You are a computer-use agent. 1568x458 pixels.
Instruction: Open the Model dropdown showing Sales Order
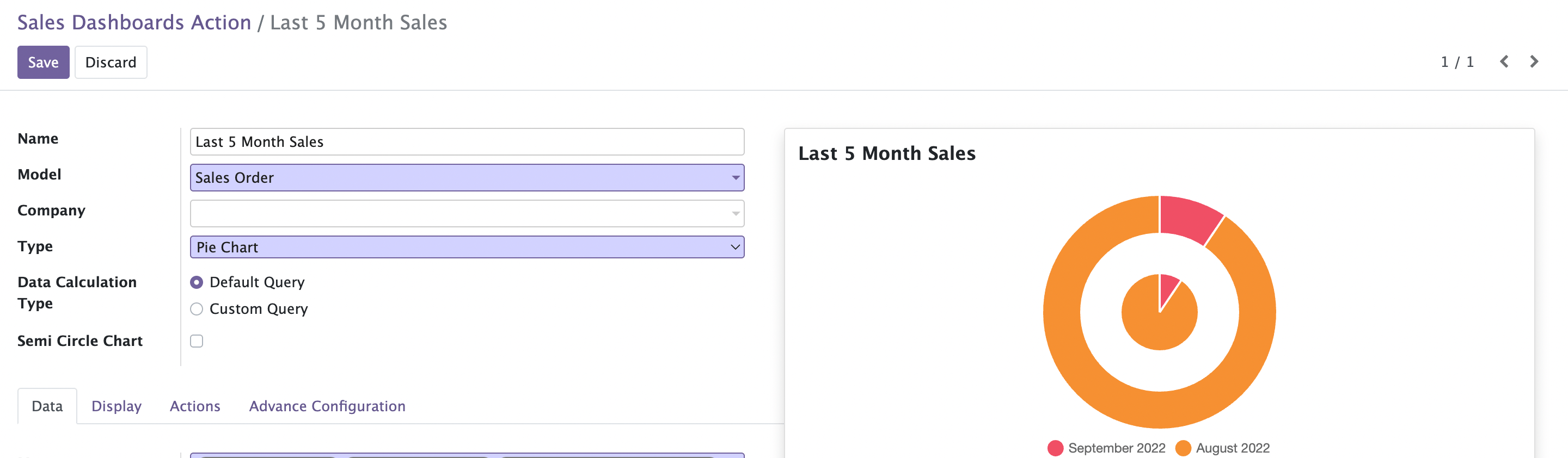point(467,178)
